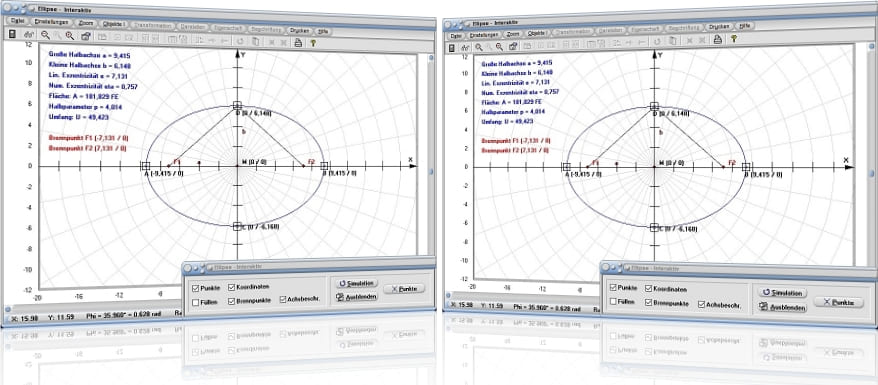Click the red zoom in magnifier in left window
The image size is (878, 385).
click(70, 36)
